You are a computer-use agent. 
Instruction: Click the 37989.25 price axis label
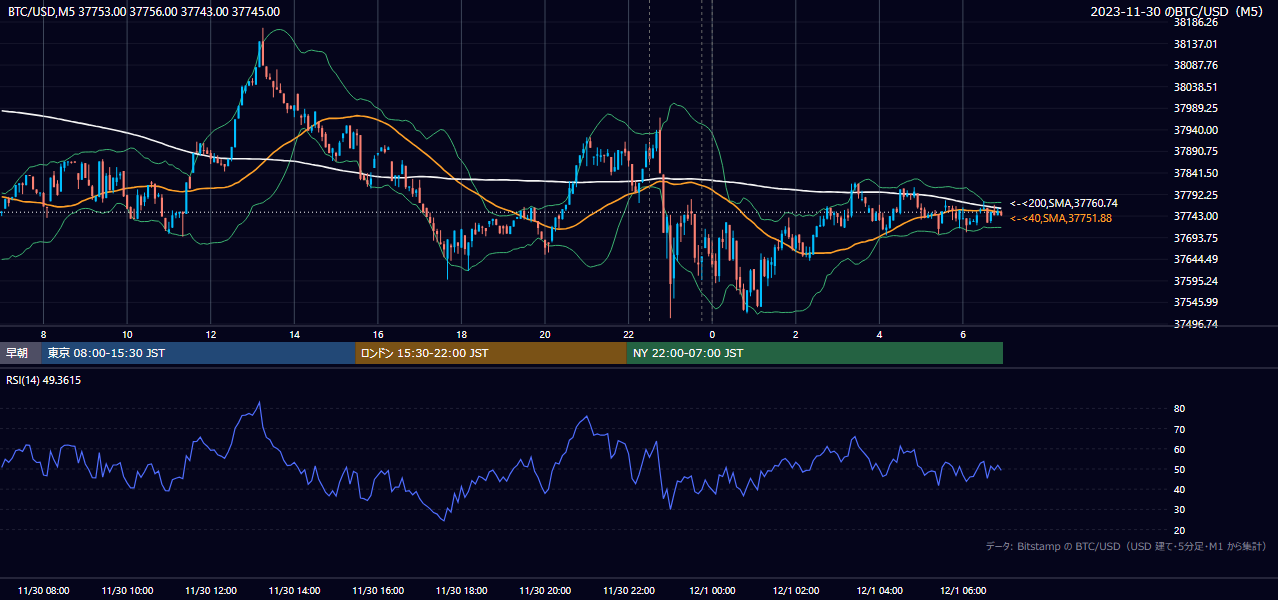(x=1196, y=108)
